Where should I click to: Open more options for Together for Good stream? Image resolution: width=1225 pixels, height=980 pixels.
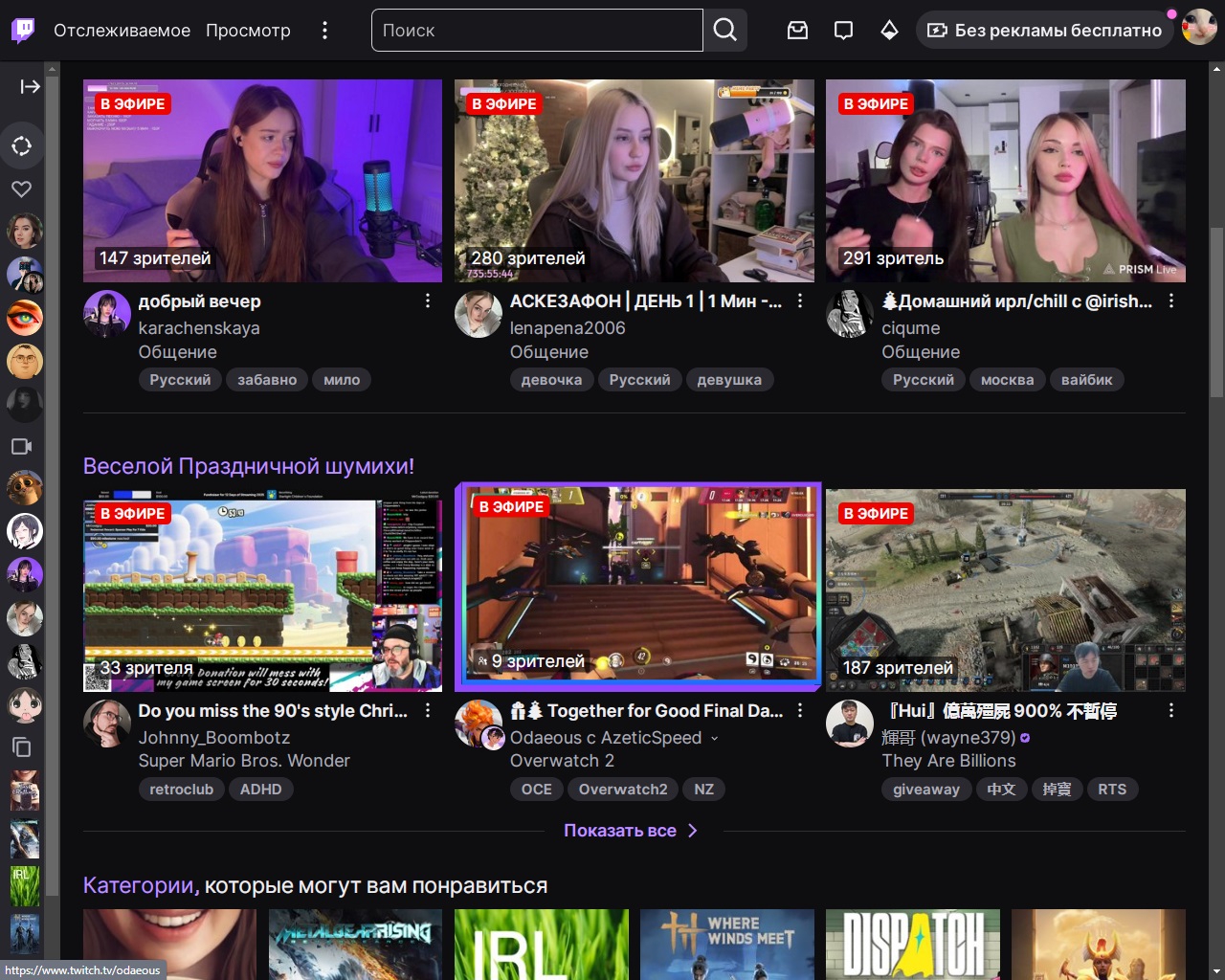[x=800, y=711]
